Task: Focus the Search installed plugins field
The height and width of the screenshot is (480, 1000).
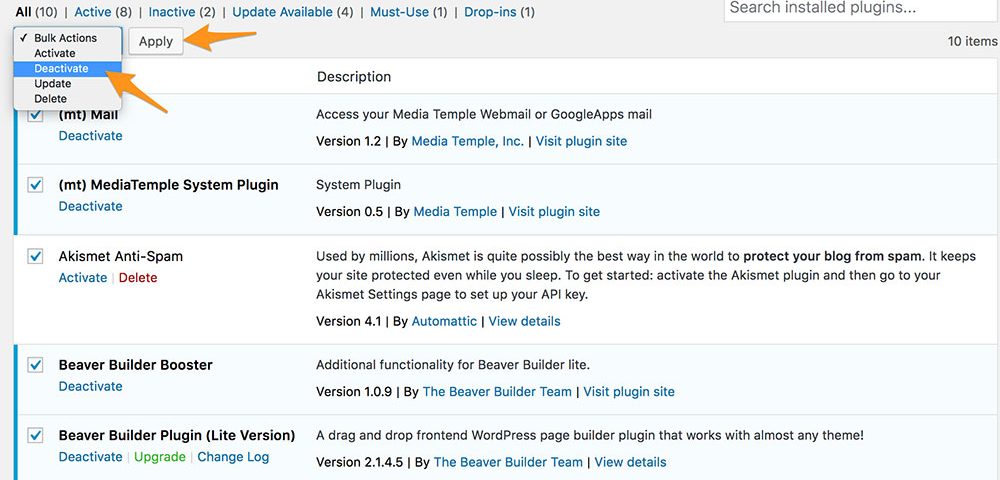Action: pyautogui.click(x=862, y=9)
